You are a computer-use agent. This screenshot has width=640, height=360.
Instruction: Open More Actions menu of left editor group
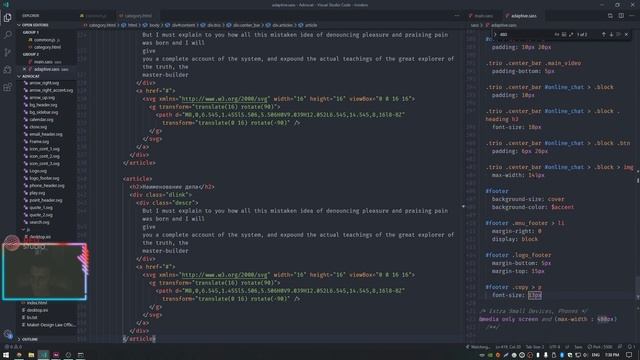point(457,16)
